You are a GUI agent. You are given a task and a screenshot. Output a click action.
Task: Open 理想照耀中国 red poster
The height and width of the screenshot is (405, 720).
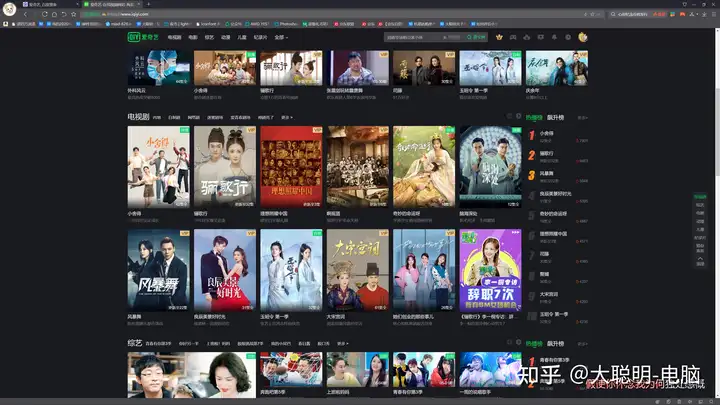tap(291, 167)
